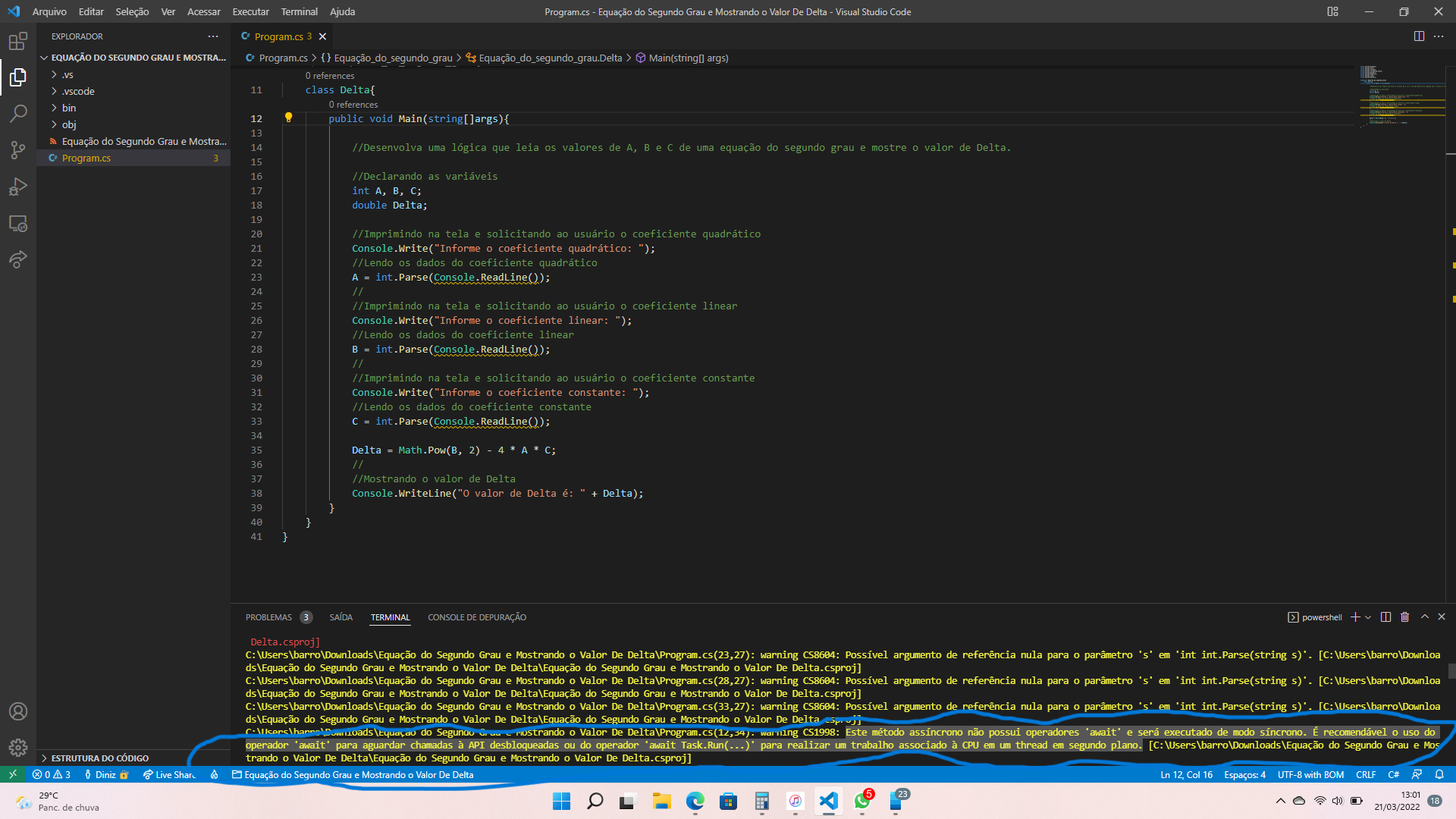Switch to the PROBLEMAS panel tab

(278, 617)
